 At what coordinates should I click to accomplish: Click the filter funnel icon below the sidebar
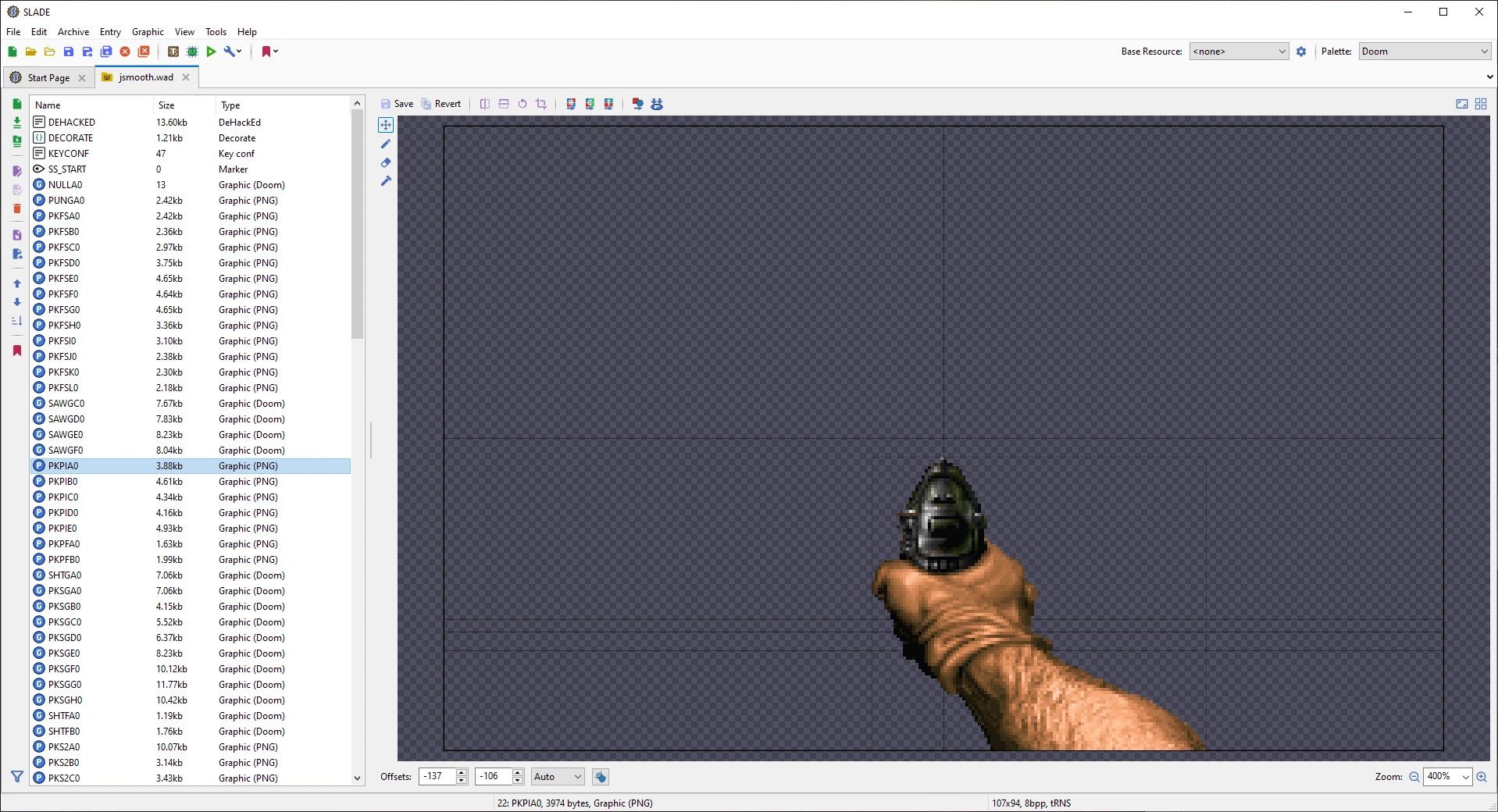coord(17,777)
